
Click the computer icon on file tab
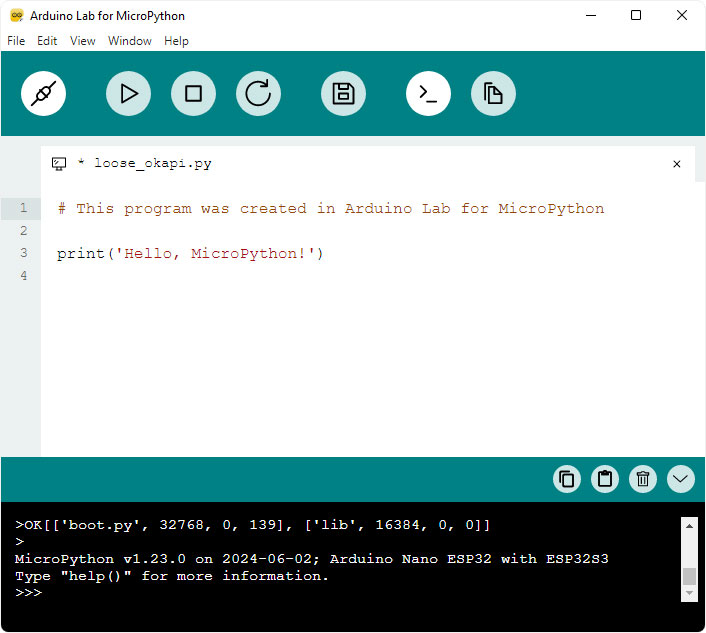click(59, 163)
